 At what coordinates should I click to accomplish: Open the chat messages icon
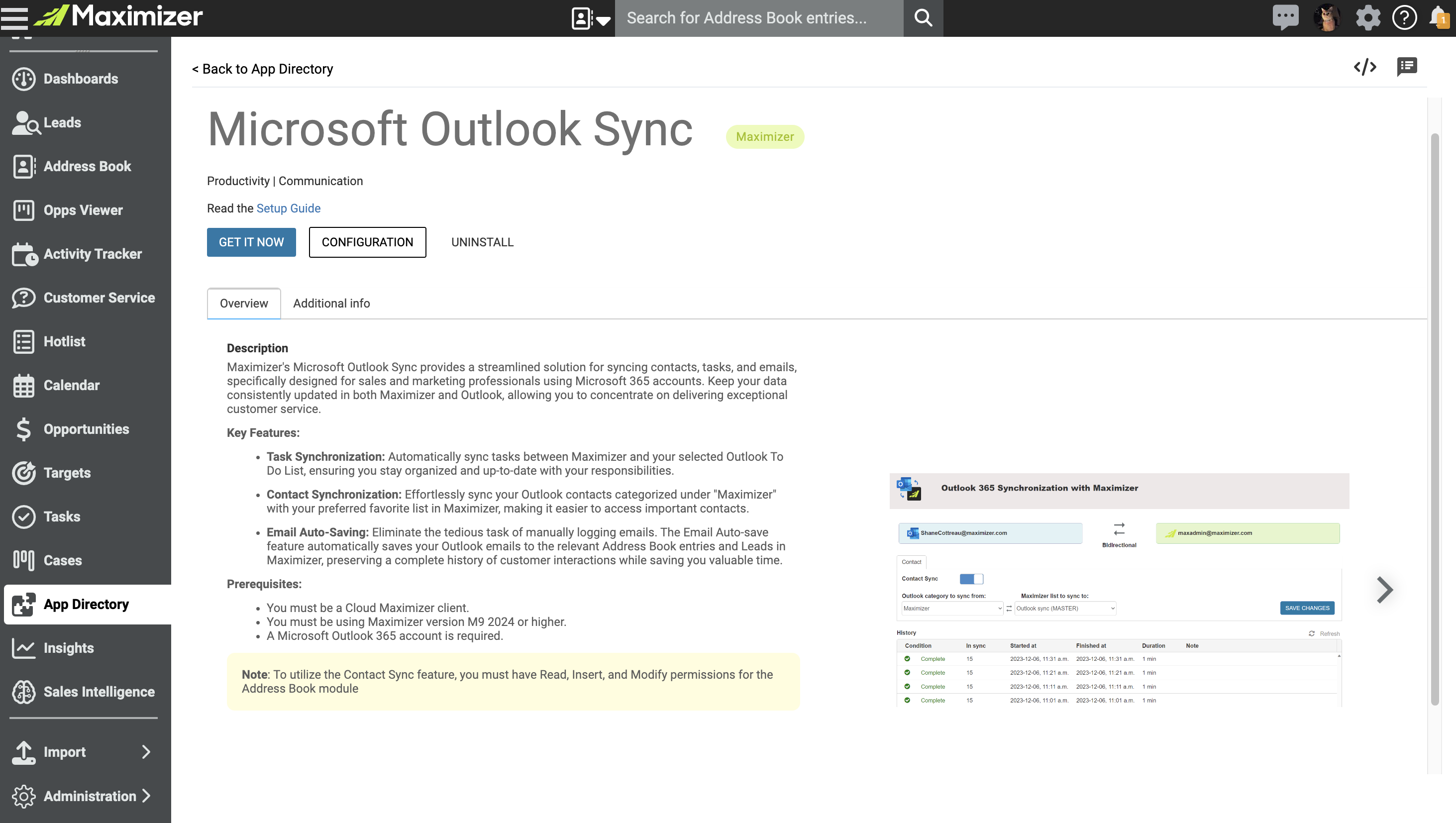click(1285, 17)
